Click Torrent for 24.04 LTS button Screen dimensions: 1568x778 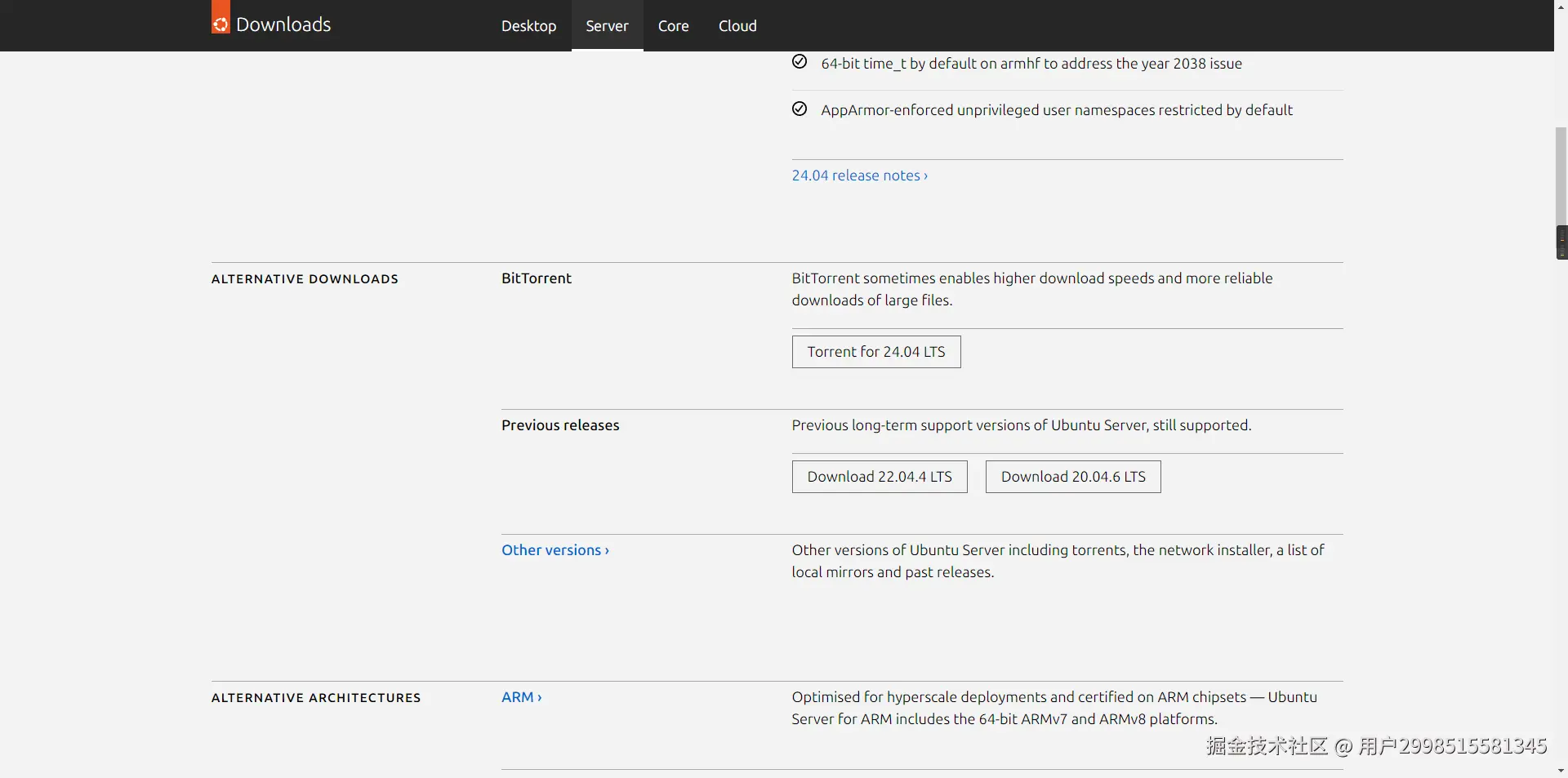click(x=876, y=352)
